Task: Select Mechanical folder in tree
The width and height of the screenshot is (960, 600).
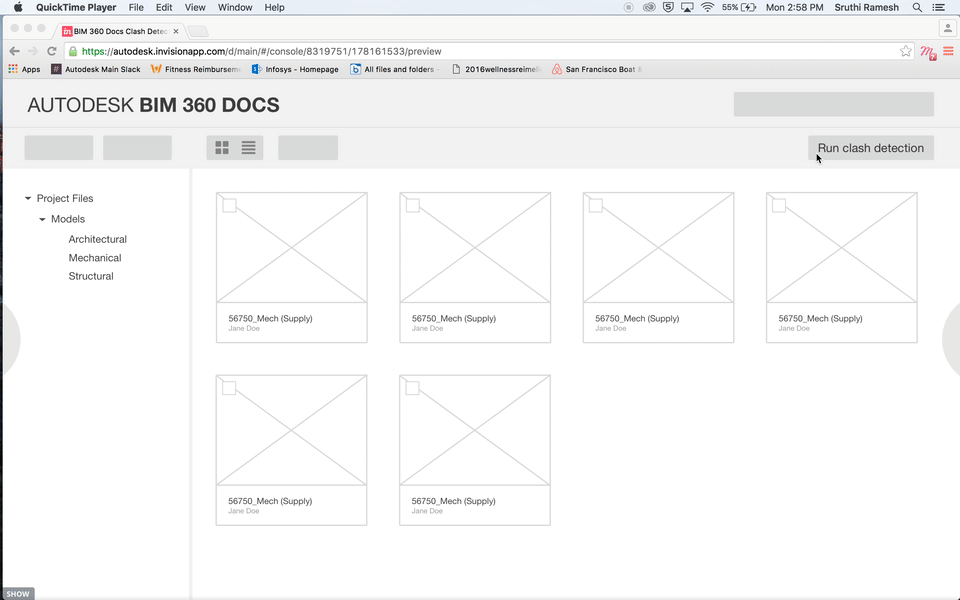Action: click(95, 258)
